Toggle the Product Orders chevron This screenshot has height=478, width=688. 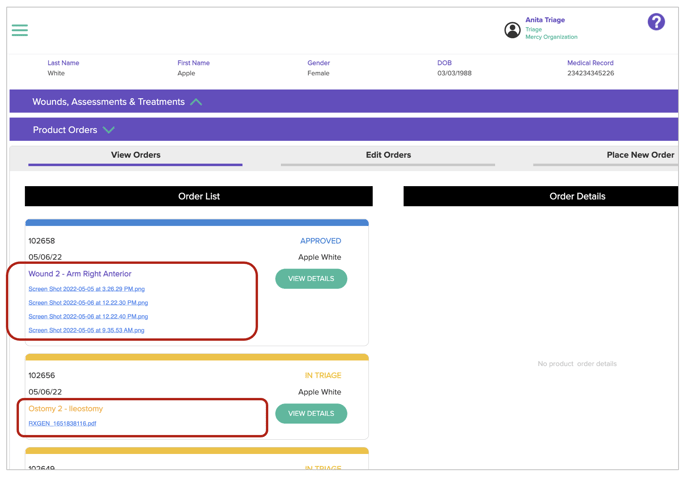(109, 130)
